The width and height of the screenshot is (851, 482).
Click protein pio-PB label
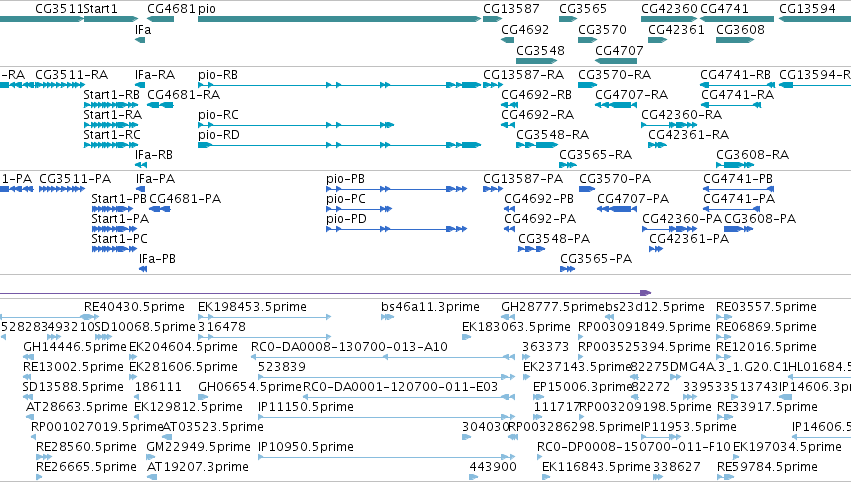tap(345, 179)
